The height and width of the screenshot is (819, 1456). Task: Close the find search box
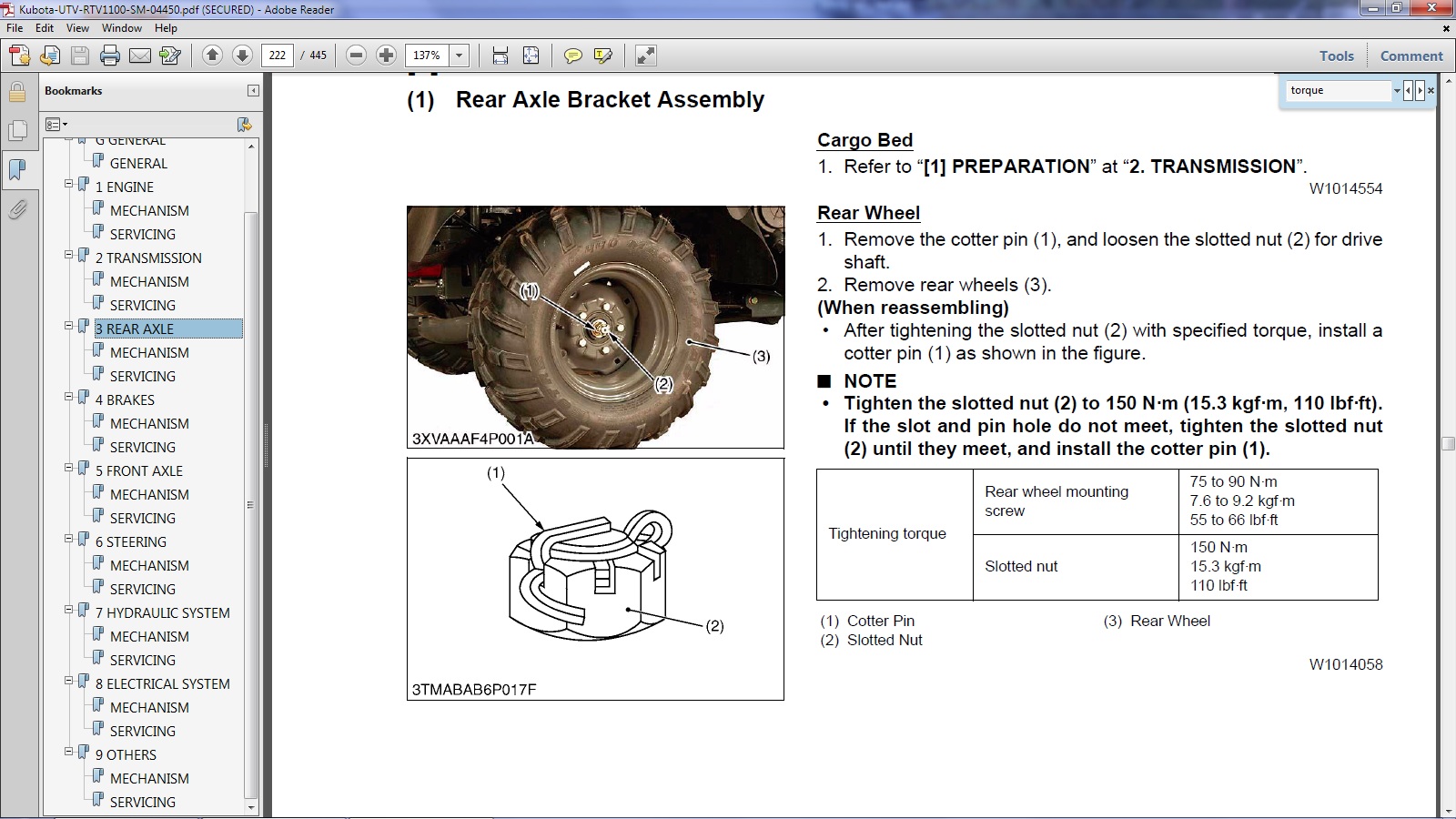click(x=1431, y=90)
